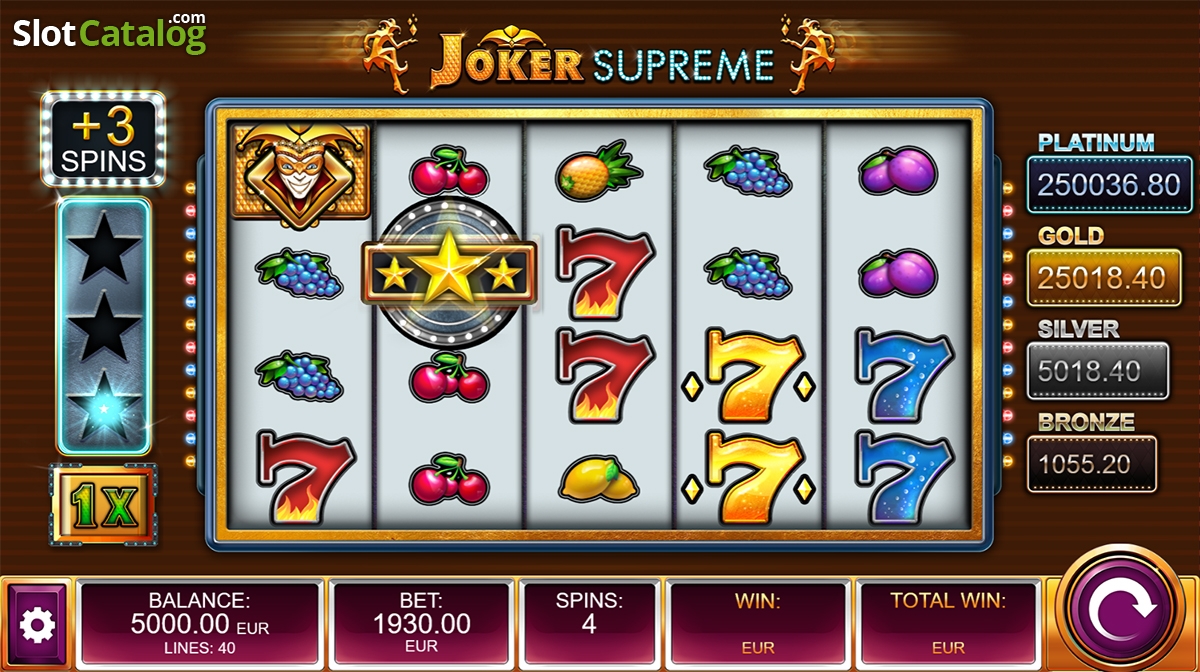Click the Total Win display panel
Screen dimensions: 1200x672
click(948, 622)
